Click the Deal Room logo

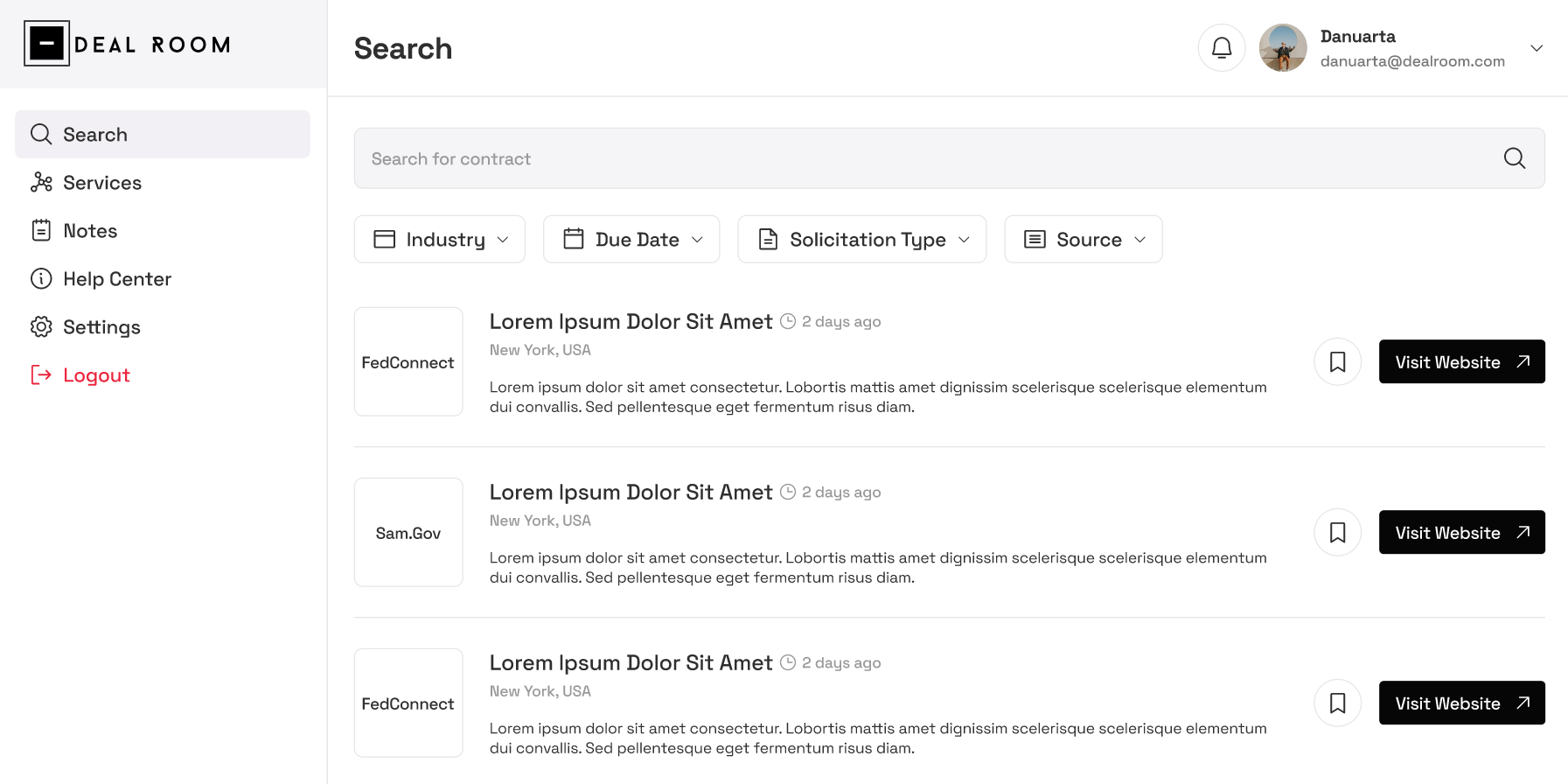coord(128,44)
